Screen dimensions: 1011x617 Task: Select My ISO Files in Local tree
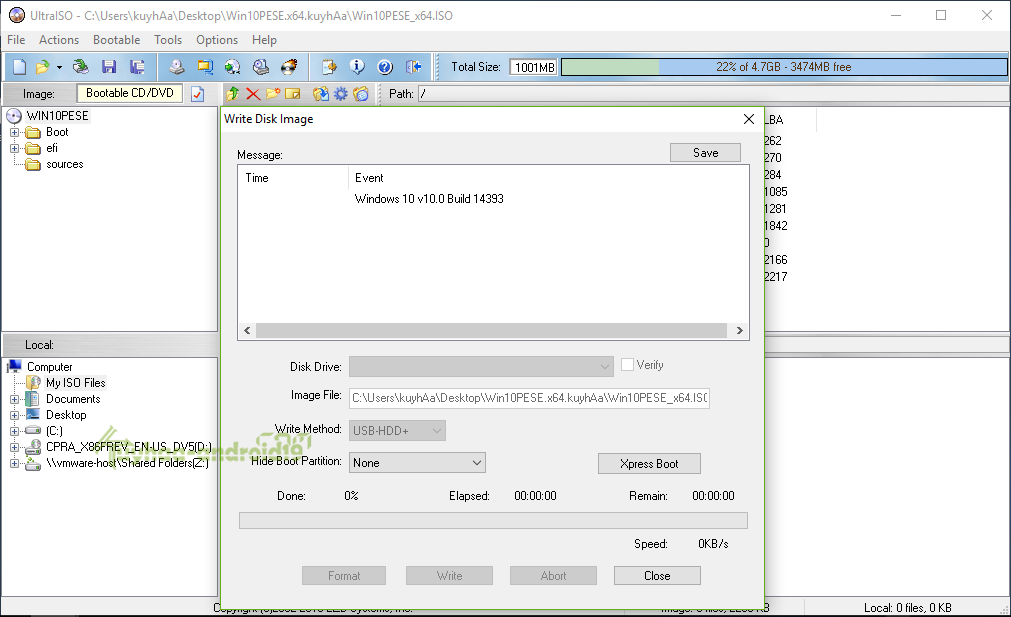(x=75, y=383)
